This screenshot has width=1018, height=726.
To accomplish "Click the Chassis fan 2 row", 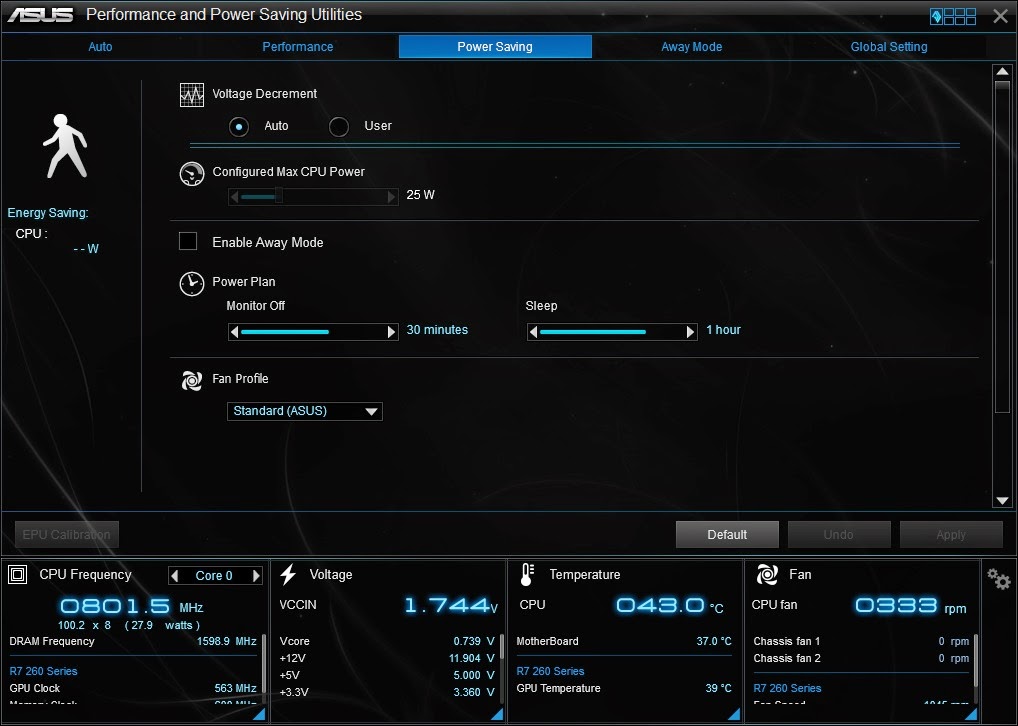I will pos(861,658).
